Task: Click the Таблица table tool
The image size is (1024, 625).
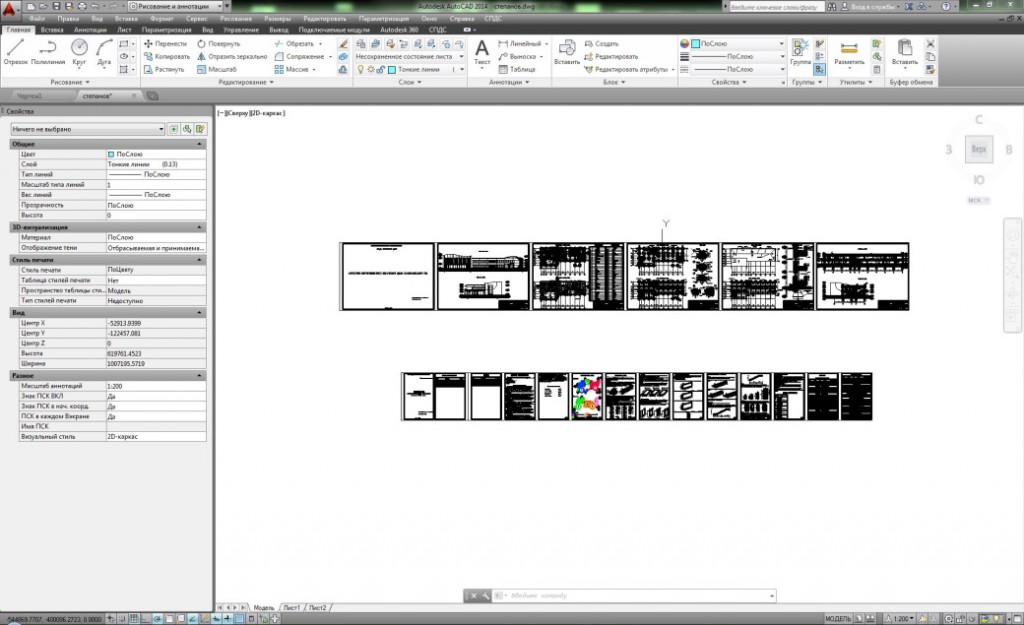Action: (517, 69)
